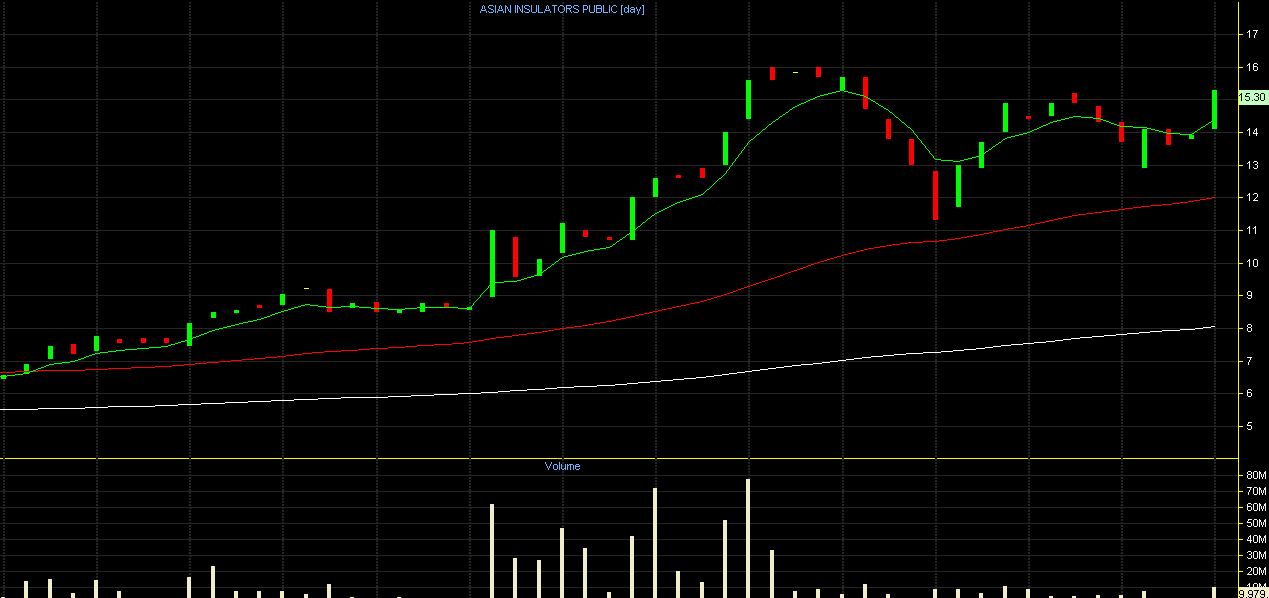Click the last green candlestick reaching 15.30

[1214, 109]
